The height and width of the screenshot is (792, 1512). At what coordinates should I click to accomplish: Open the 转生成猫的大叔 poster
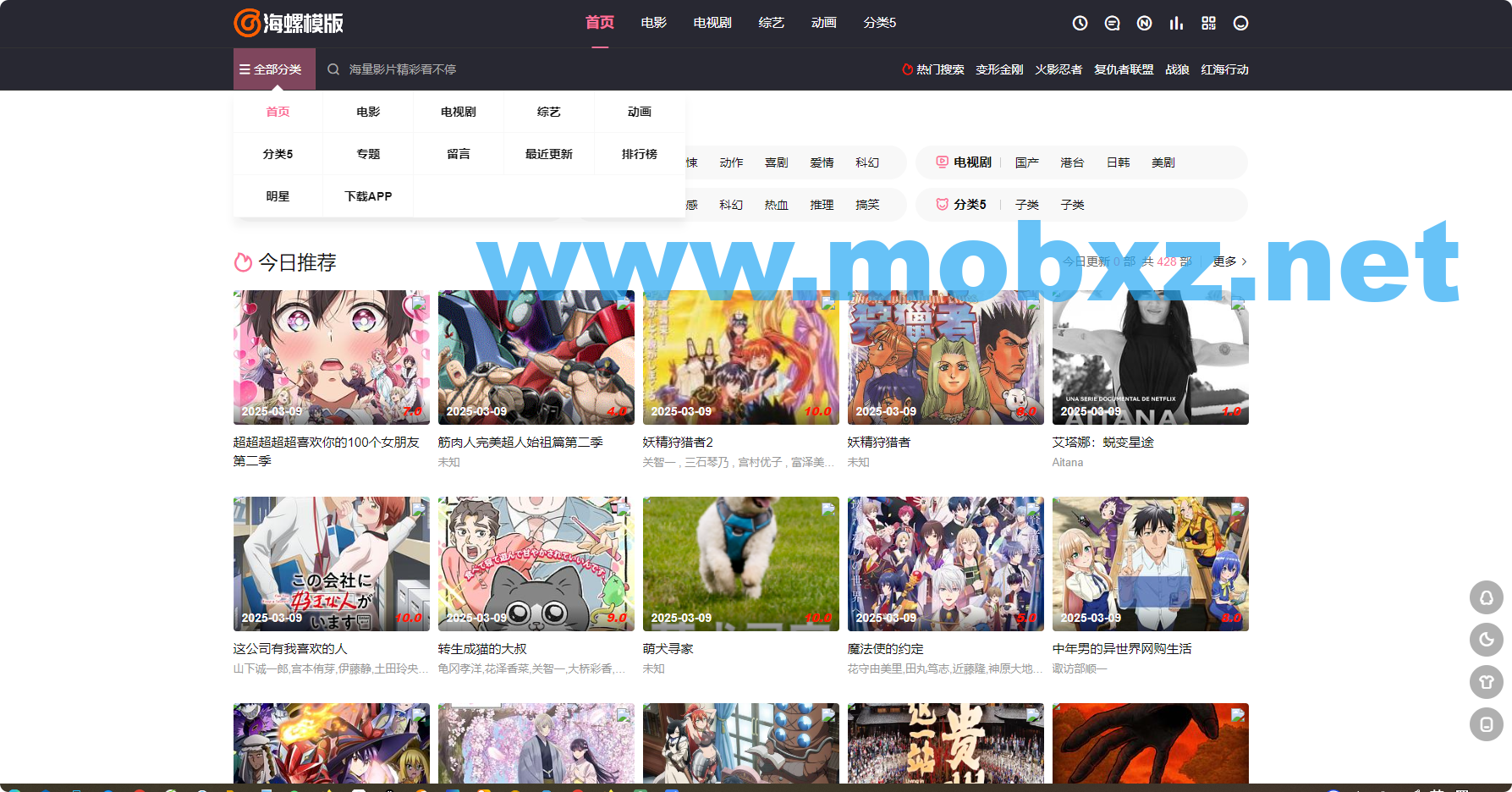click(x=536, y=564)
